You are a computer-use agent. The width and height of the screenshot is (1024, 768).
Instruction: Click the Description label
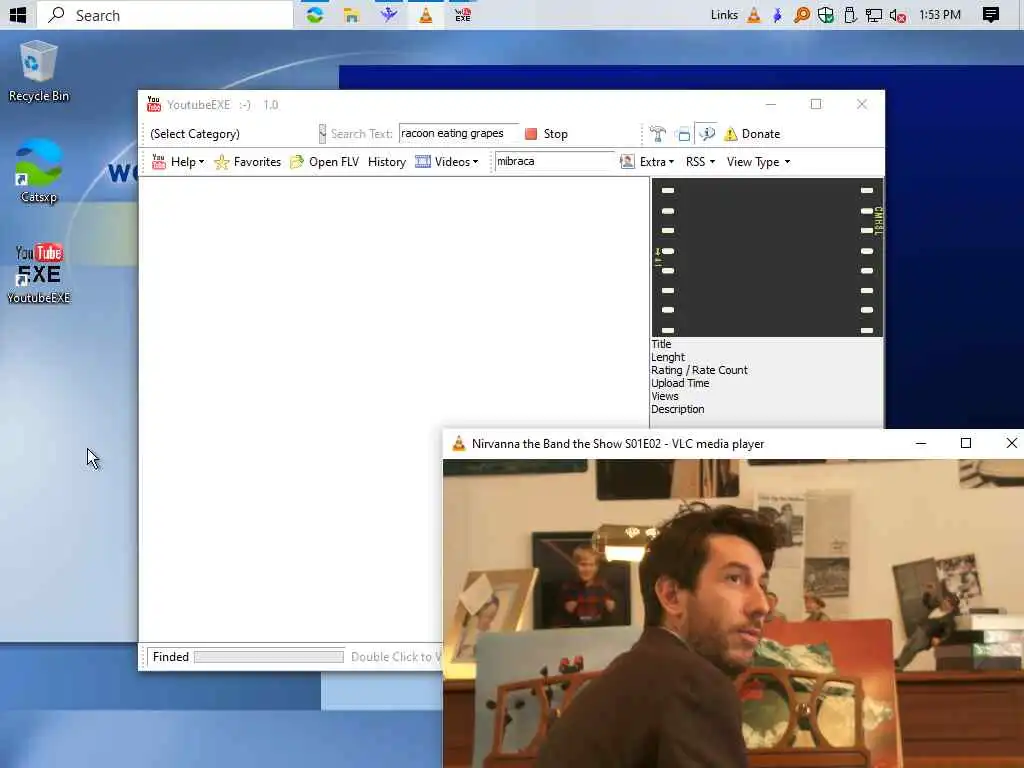coord(677,409)
